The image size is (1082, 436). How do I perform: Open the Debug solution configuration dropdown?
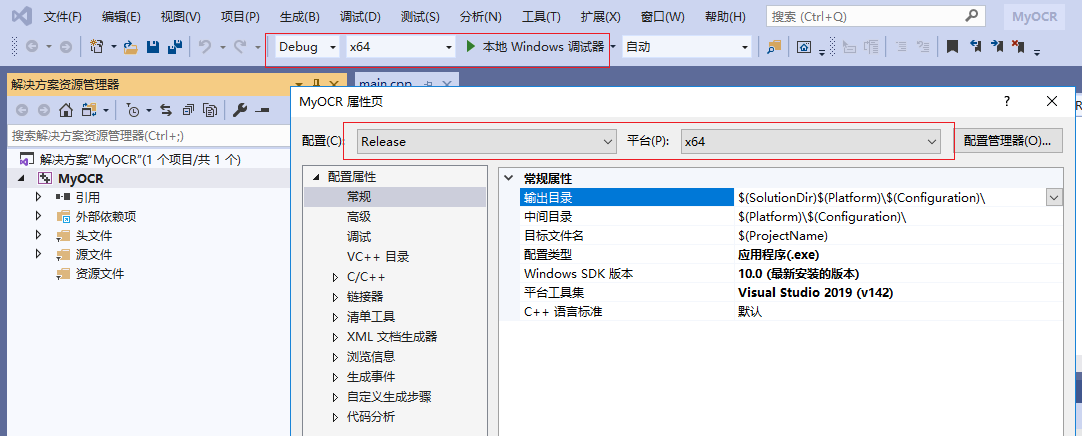(x=304, y=47)
